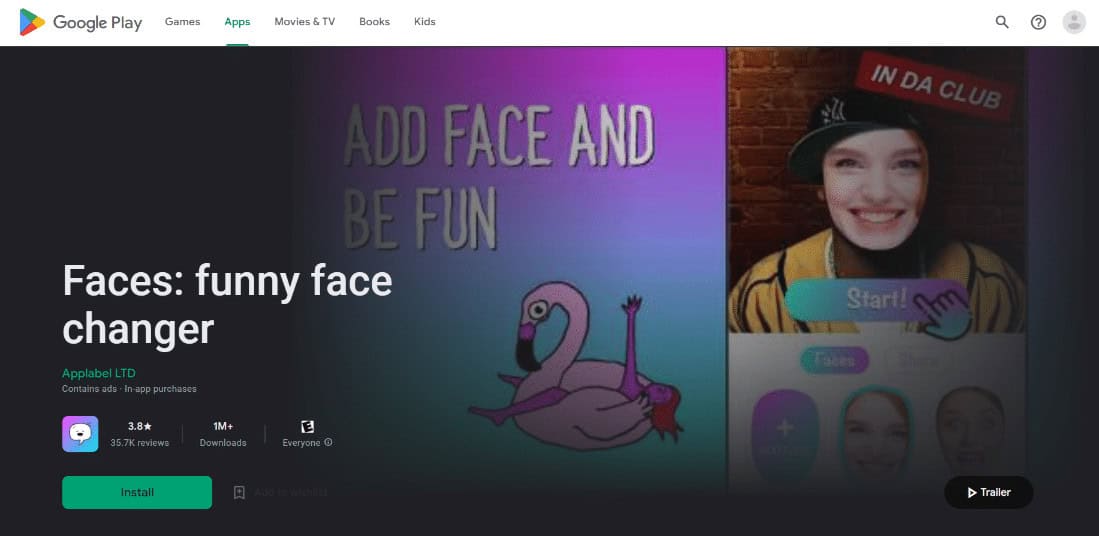Open the Google Play logo home link

[81, 22]
